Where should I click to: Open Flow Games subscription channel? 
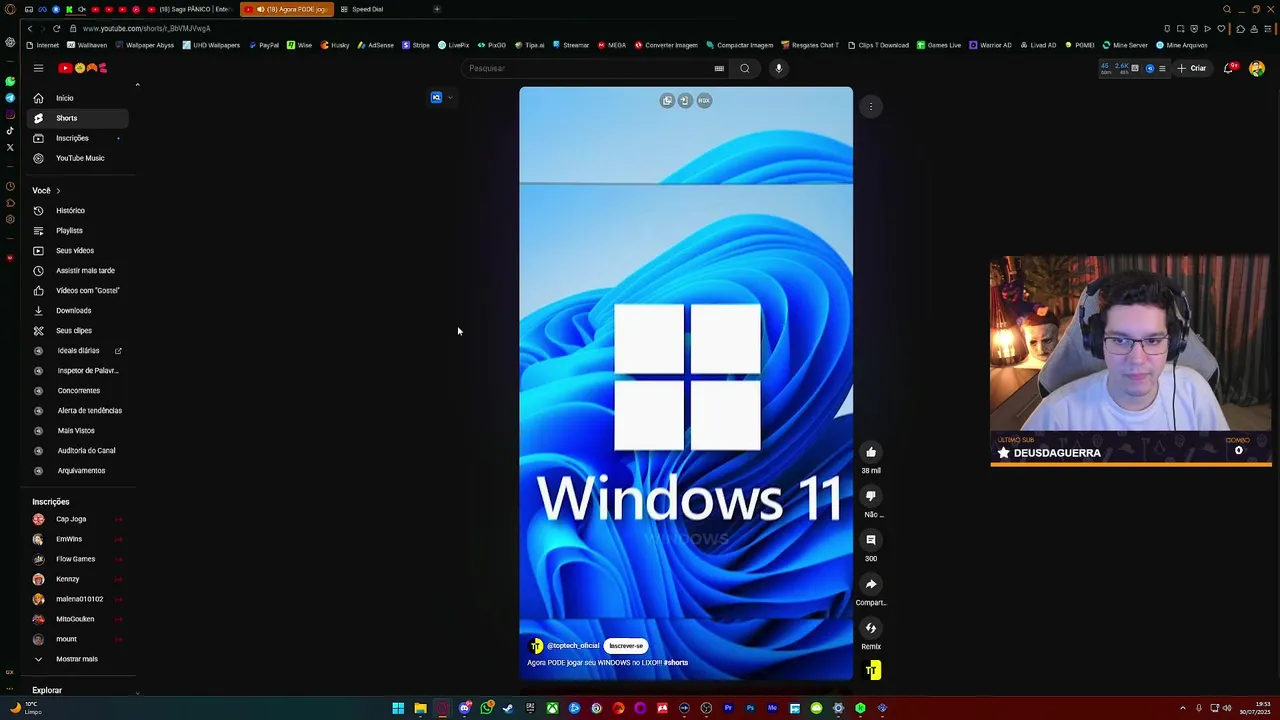click(x=77, y=559)
